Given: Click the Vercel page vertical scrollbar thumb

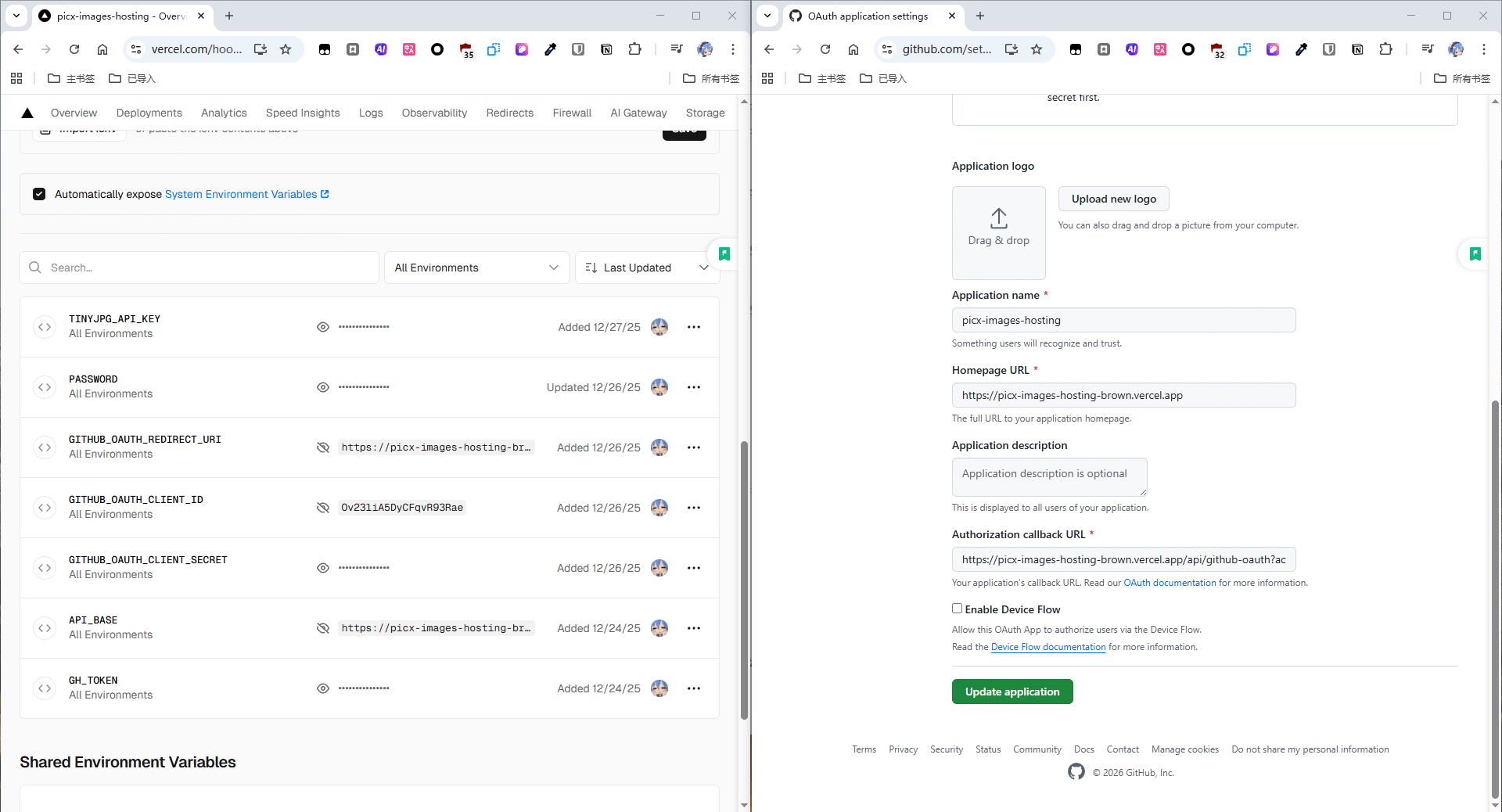Looking at the screenshot, I should pos(744,580).
